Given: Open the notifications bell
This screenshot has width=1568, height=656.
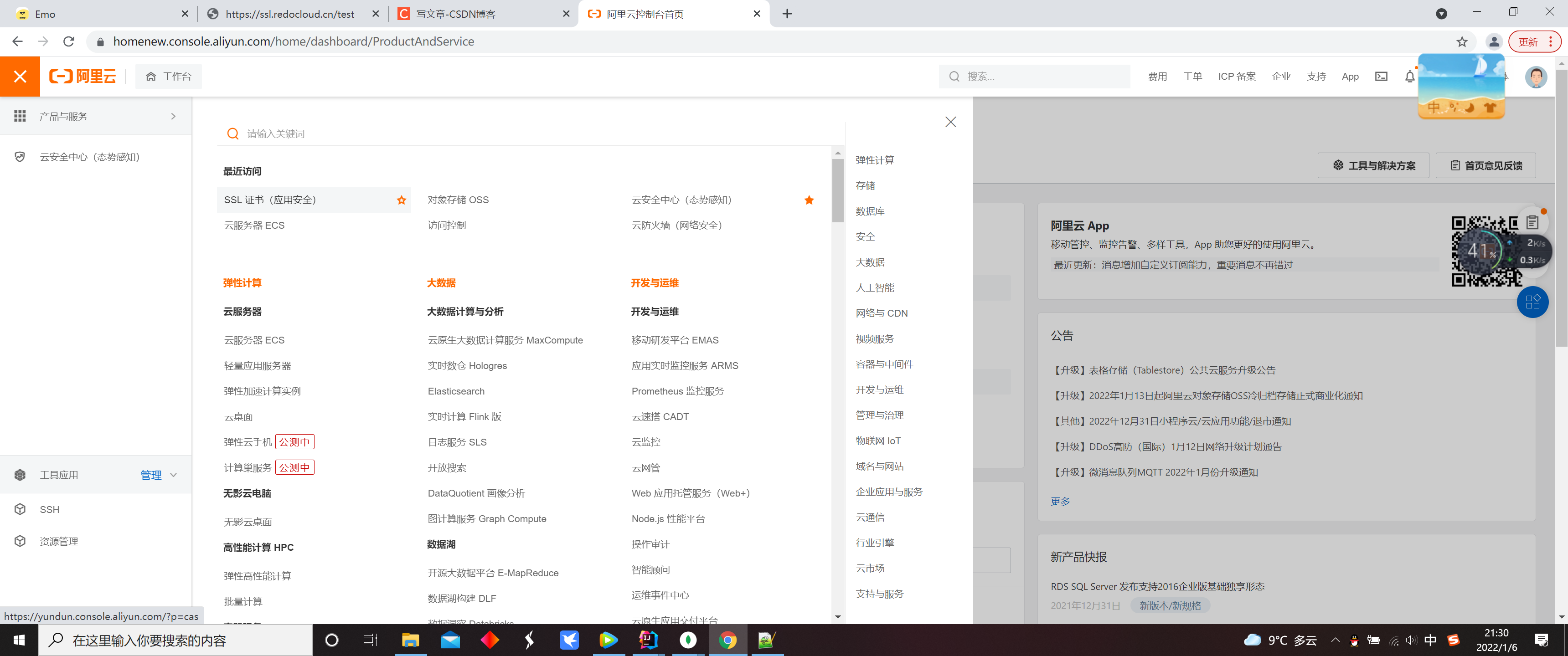Looking at the screenshot, I should pos(1409,76).
